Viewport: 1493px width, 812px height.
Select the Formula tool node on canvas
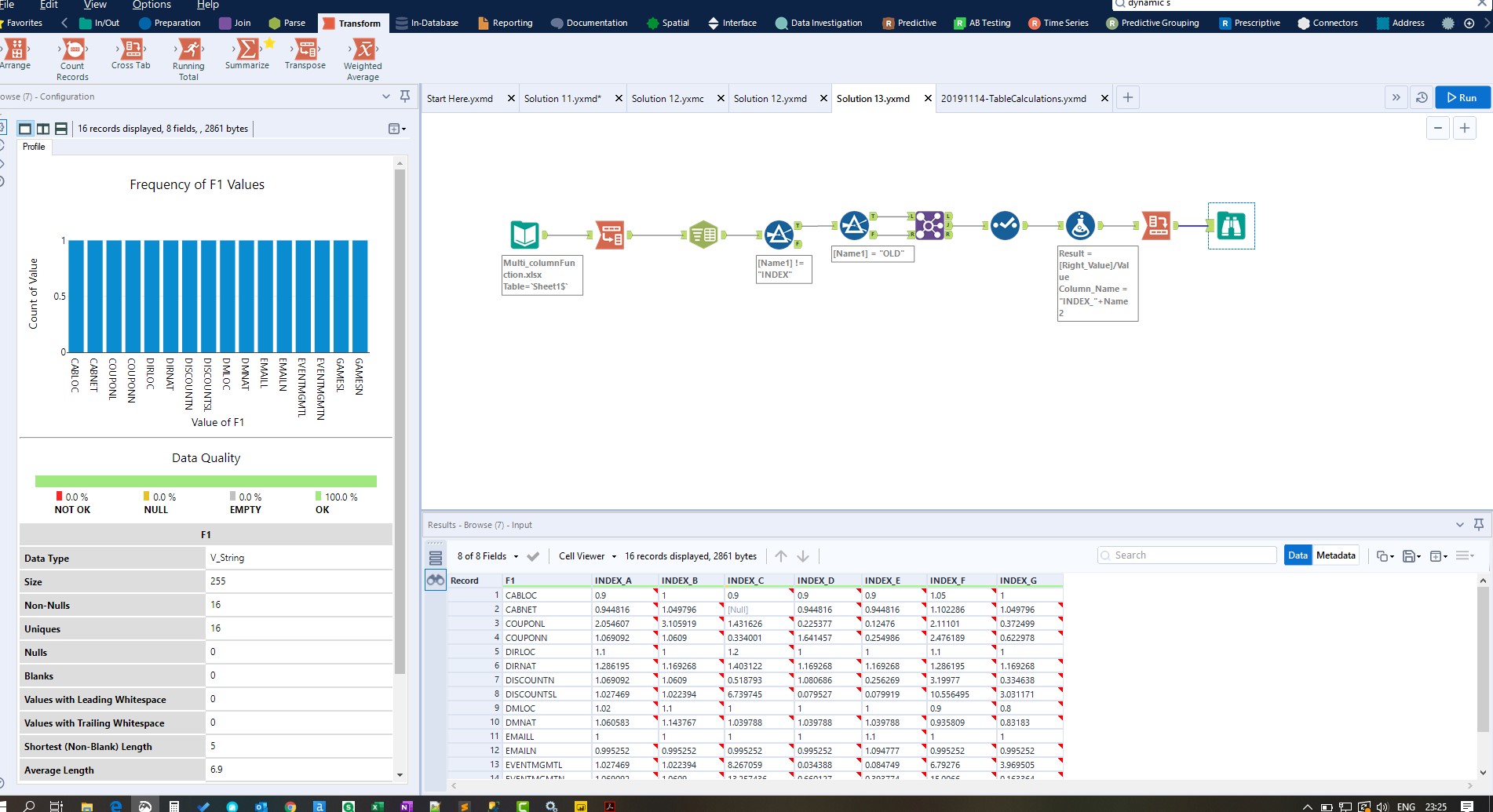[x=1080, y=225]
